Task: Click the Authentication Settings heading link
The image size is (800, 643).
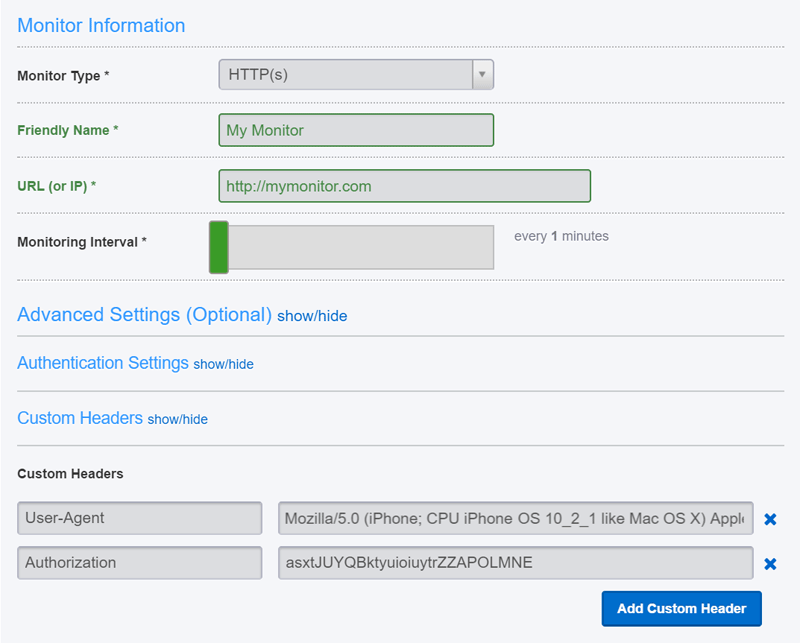Action: pyautogui.click(x=103, y=363)
